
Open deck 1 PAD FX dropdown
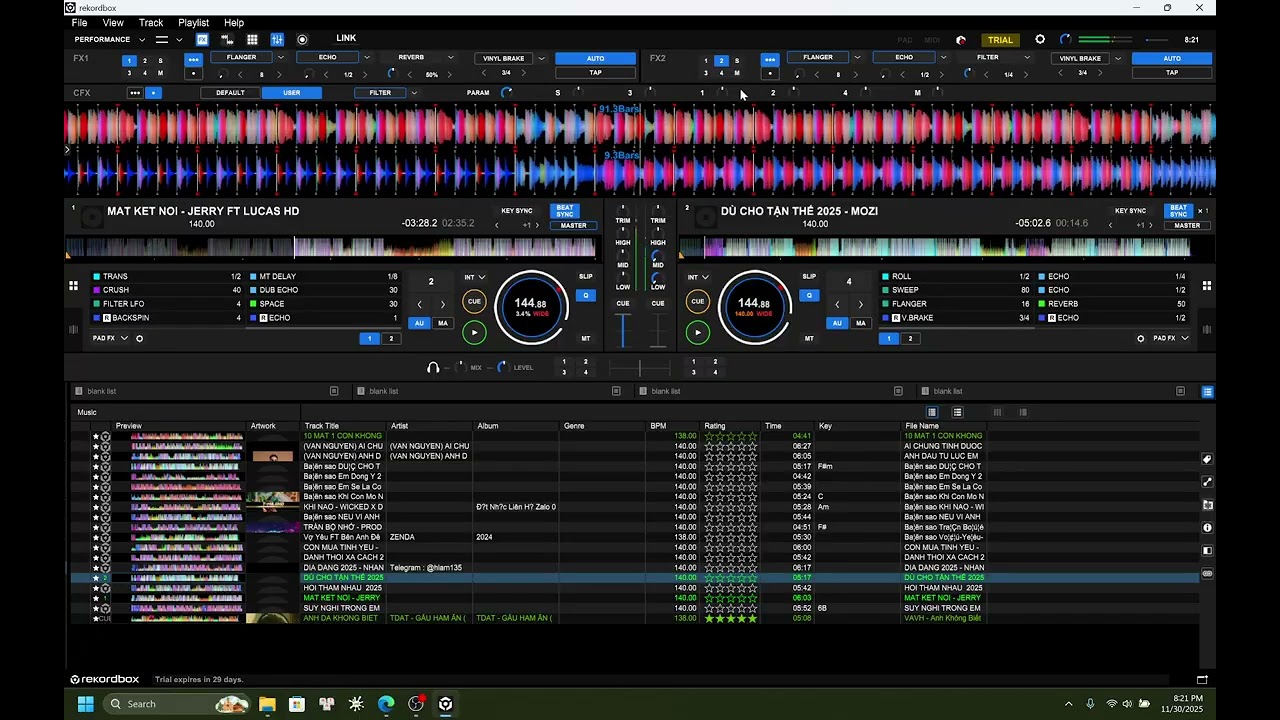coord(110,339)
